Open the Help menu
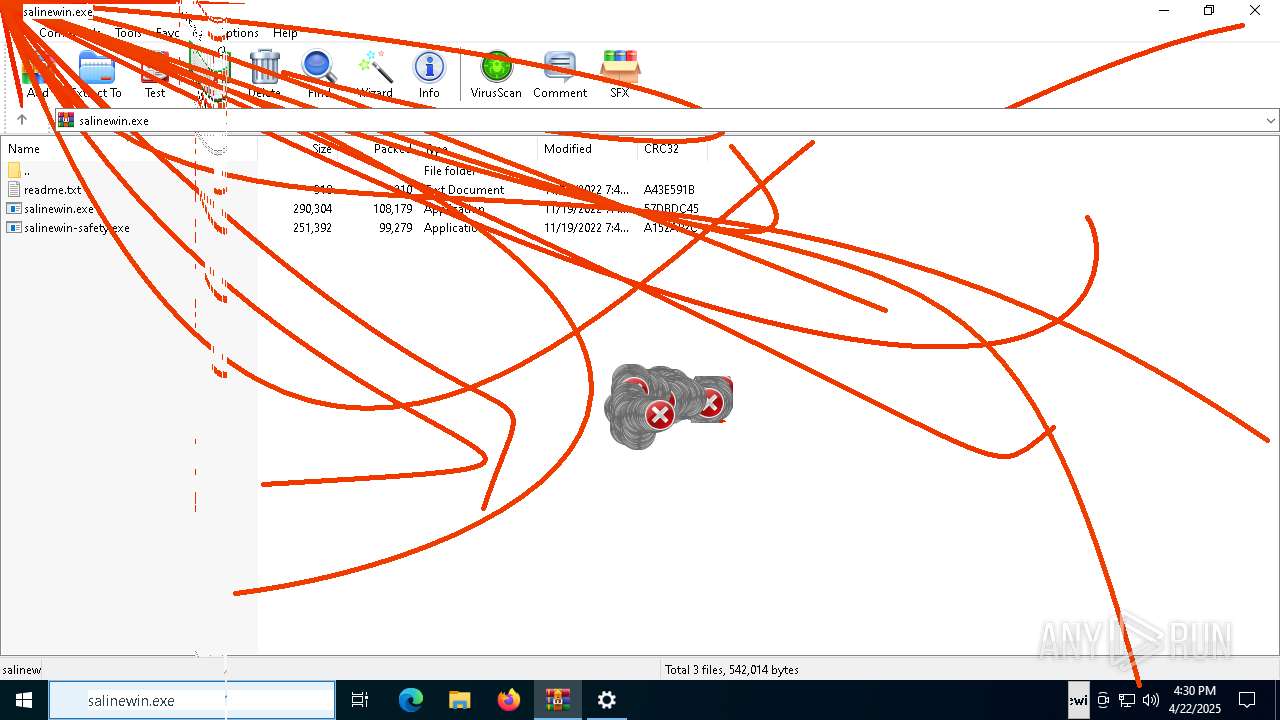1280x720 pixels. (x=285, y=33)
